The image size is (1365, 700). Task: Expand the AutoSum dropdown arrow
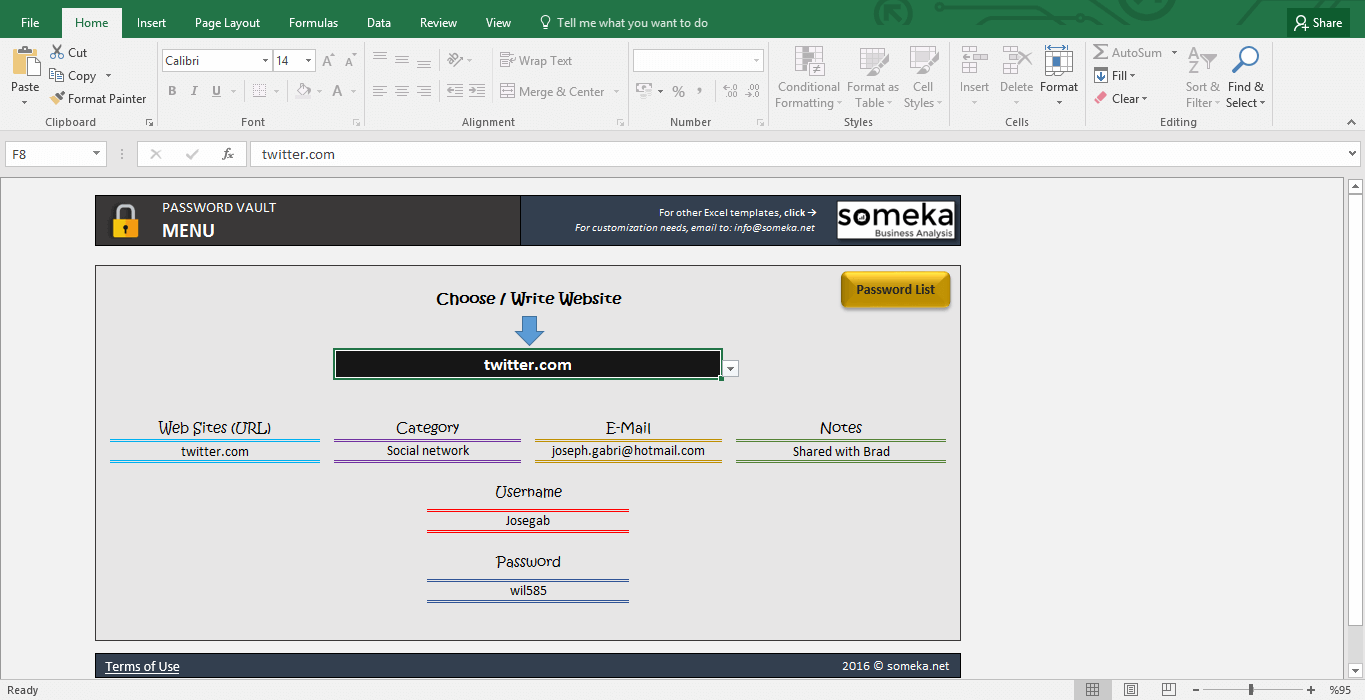[1174, 53]
